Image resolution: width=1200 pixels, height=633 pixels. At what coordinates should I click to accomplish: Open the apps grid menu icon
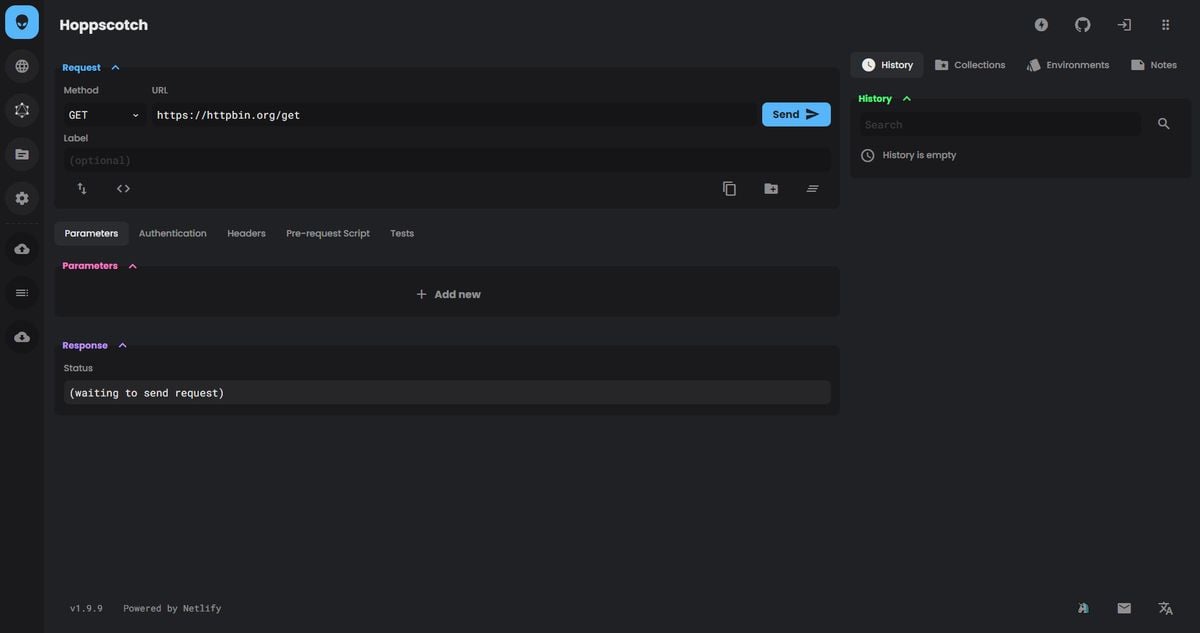point(1166,25)
